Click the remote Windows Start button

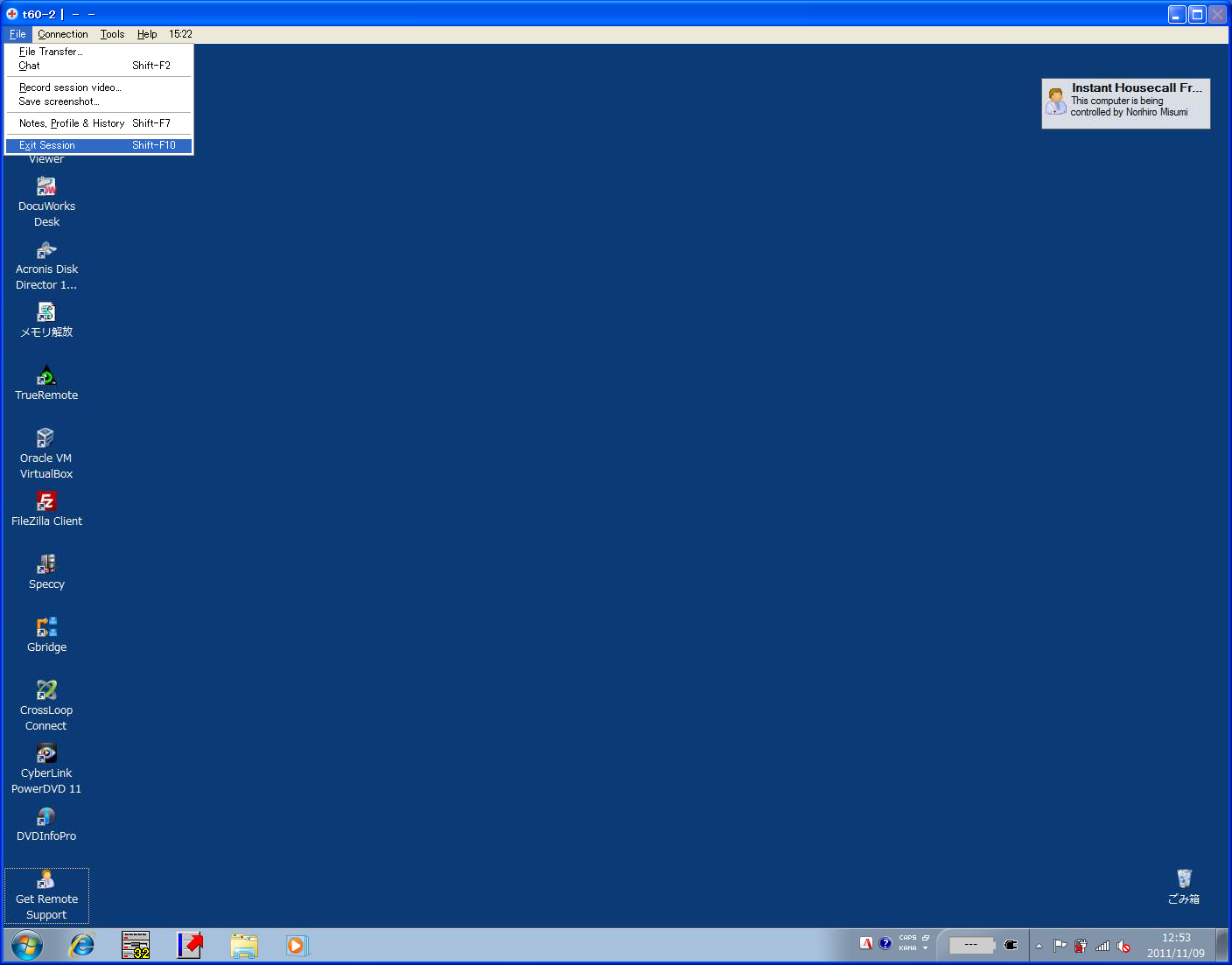27,946
